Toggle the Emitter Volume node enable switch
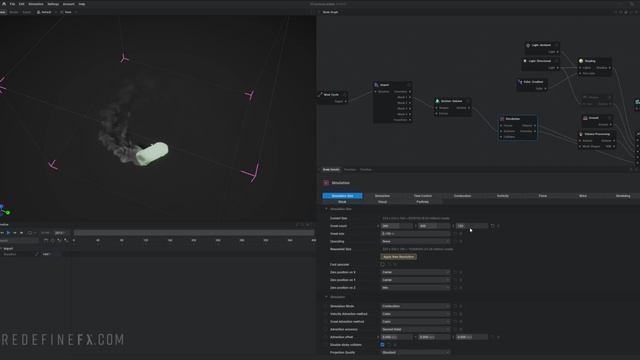Viewport: 640px width, 360px height. click(468, 101)
